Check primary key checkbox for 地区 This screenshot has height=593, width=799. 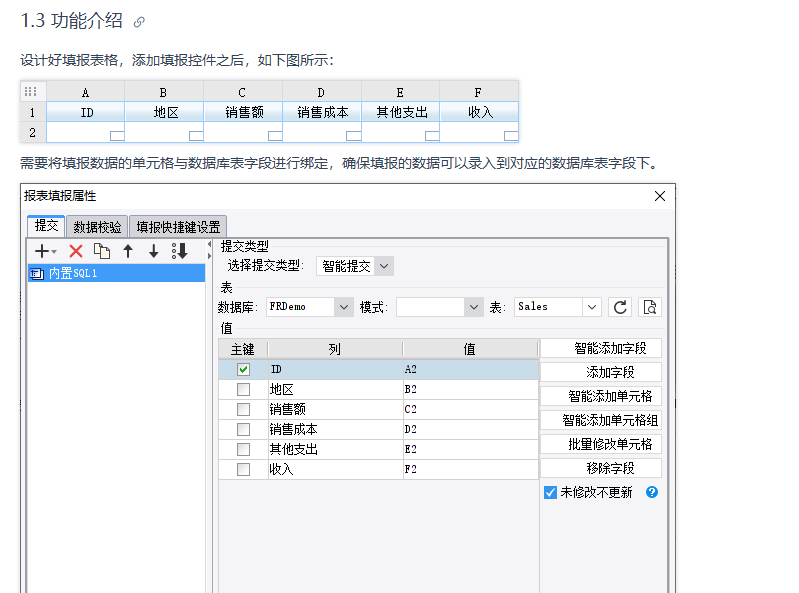tap(244, 390)
